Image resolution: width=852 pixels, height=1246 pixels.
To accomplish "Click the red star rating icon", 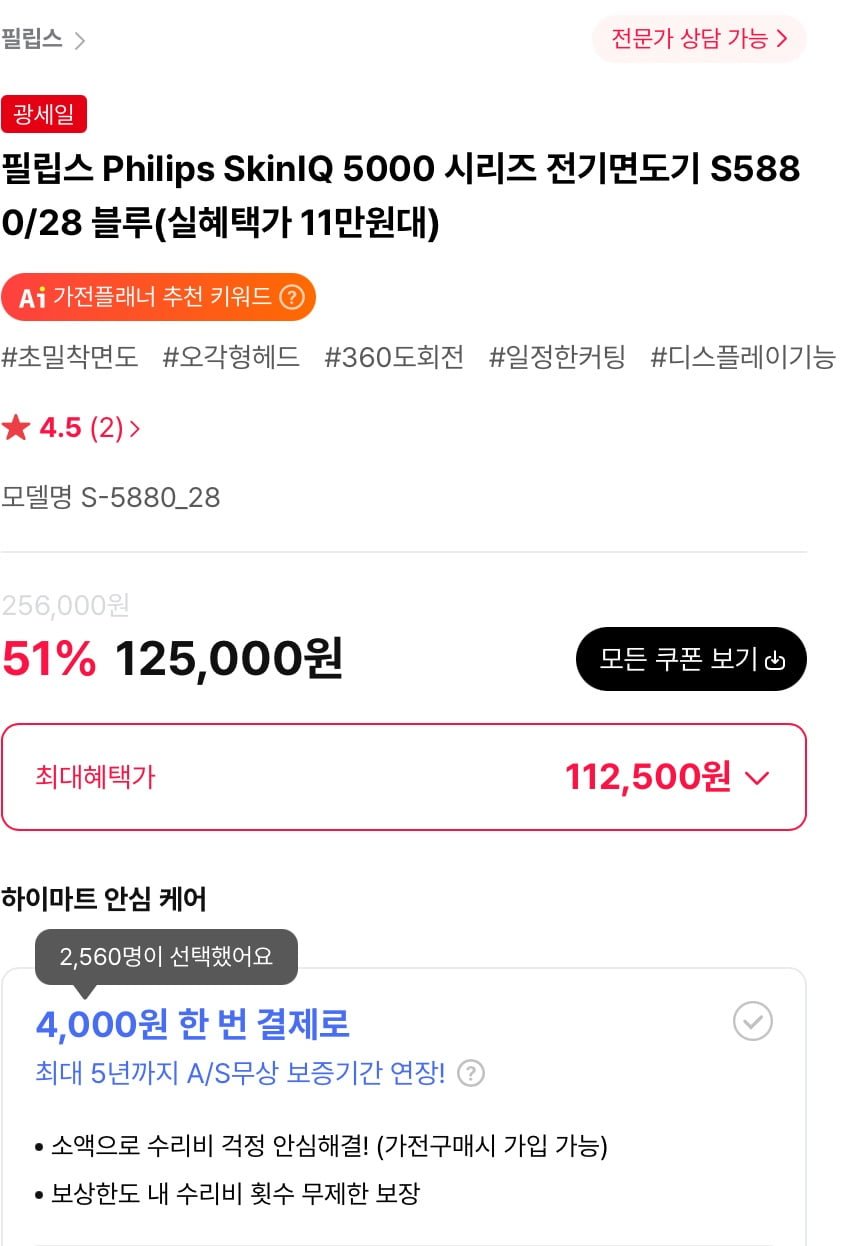I will point(16,429).
